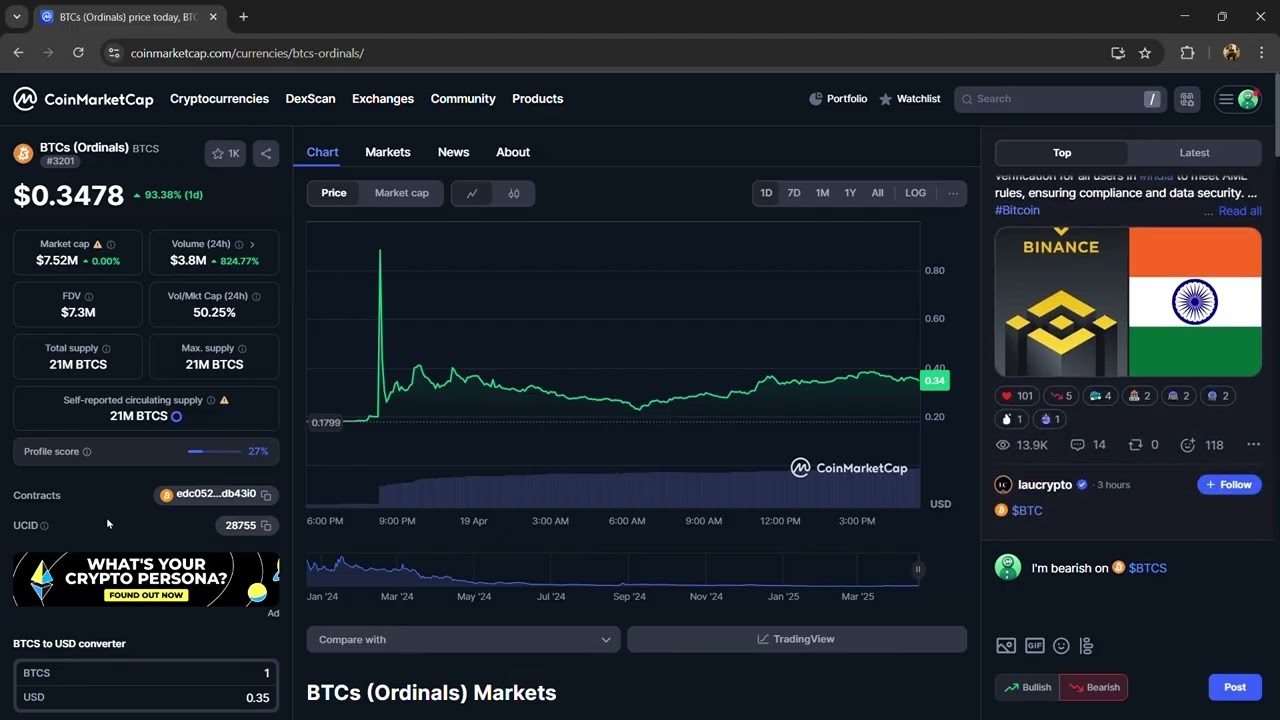Go back in browser
The width and height of the screenshot is (1280, 720).
pos(18,53)
